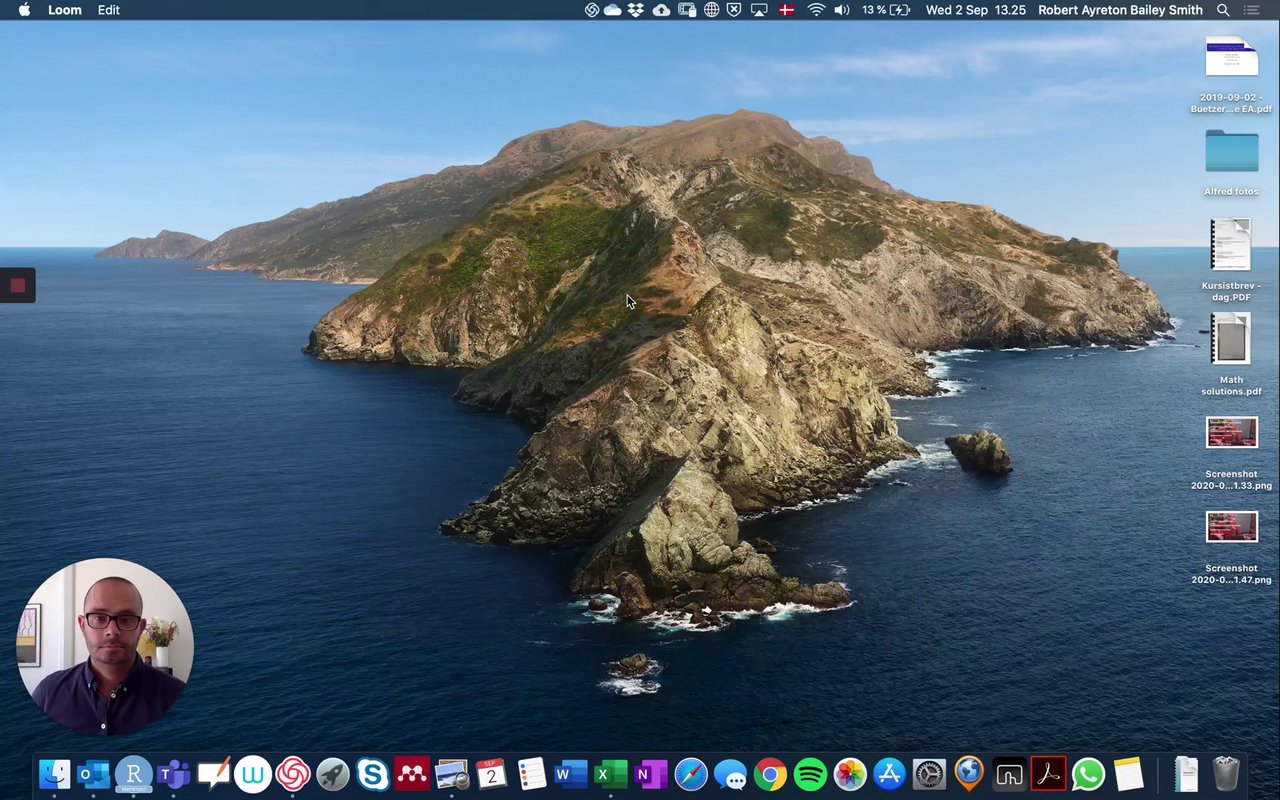Open Microsoft Outlook from the dock
This screenshot has height=800, width=1280.
(x=93, y=774)
